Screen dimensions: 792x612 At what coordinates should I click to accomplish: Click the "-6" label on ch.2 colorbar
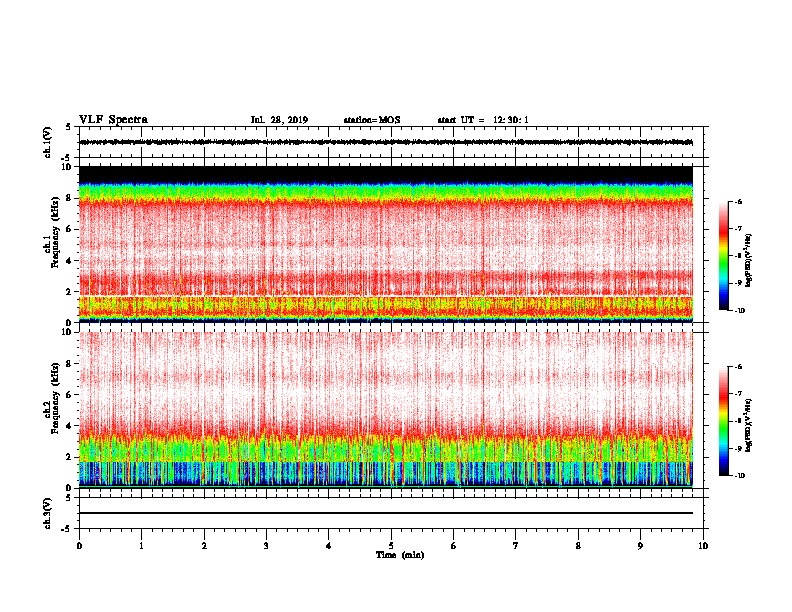(738, 367)
